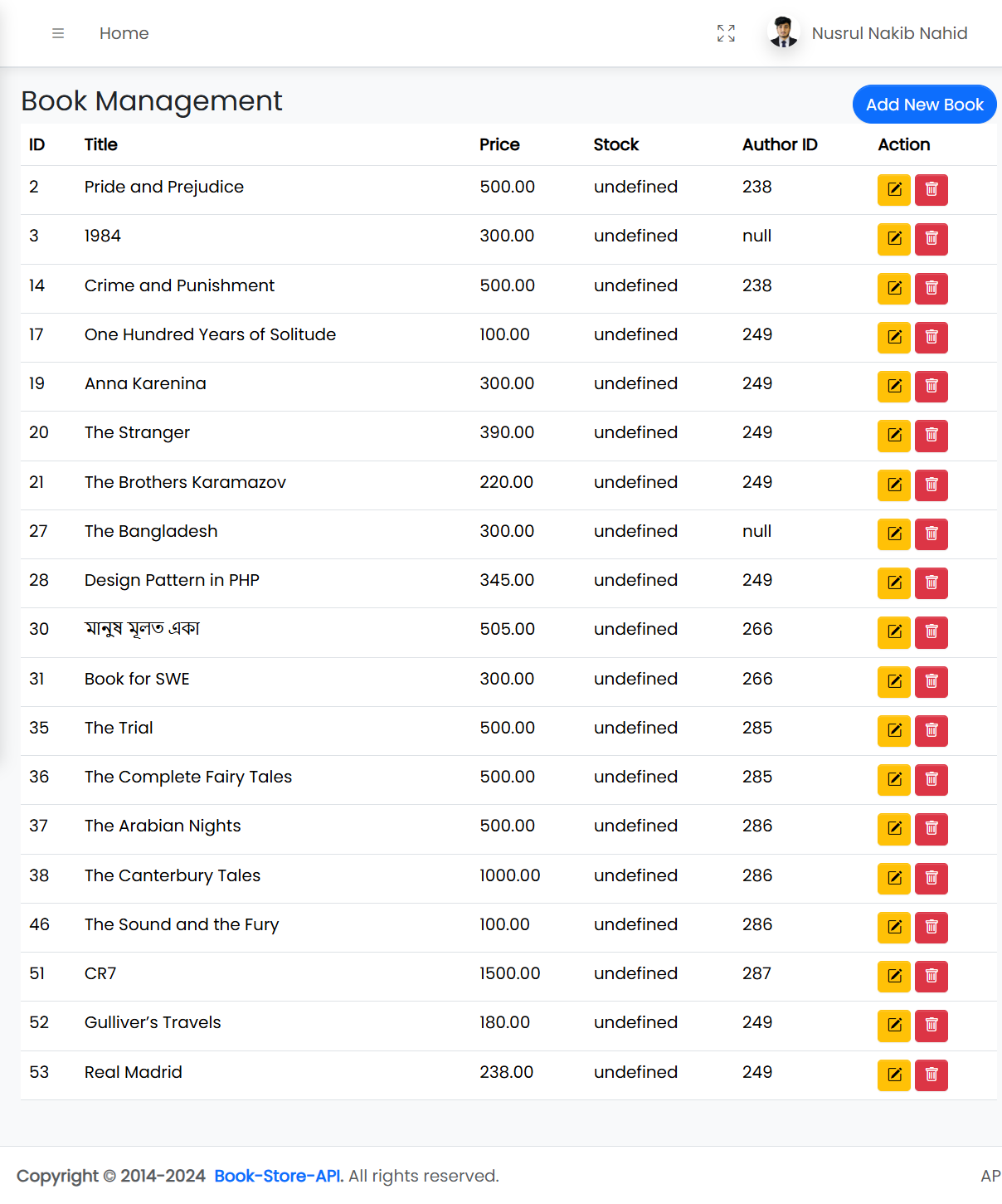Edit the CR7 book record
1002x1204 pixels.
click(x=893, y=977)
